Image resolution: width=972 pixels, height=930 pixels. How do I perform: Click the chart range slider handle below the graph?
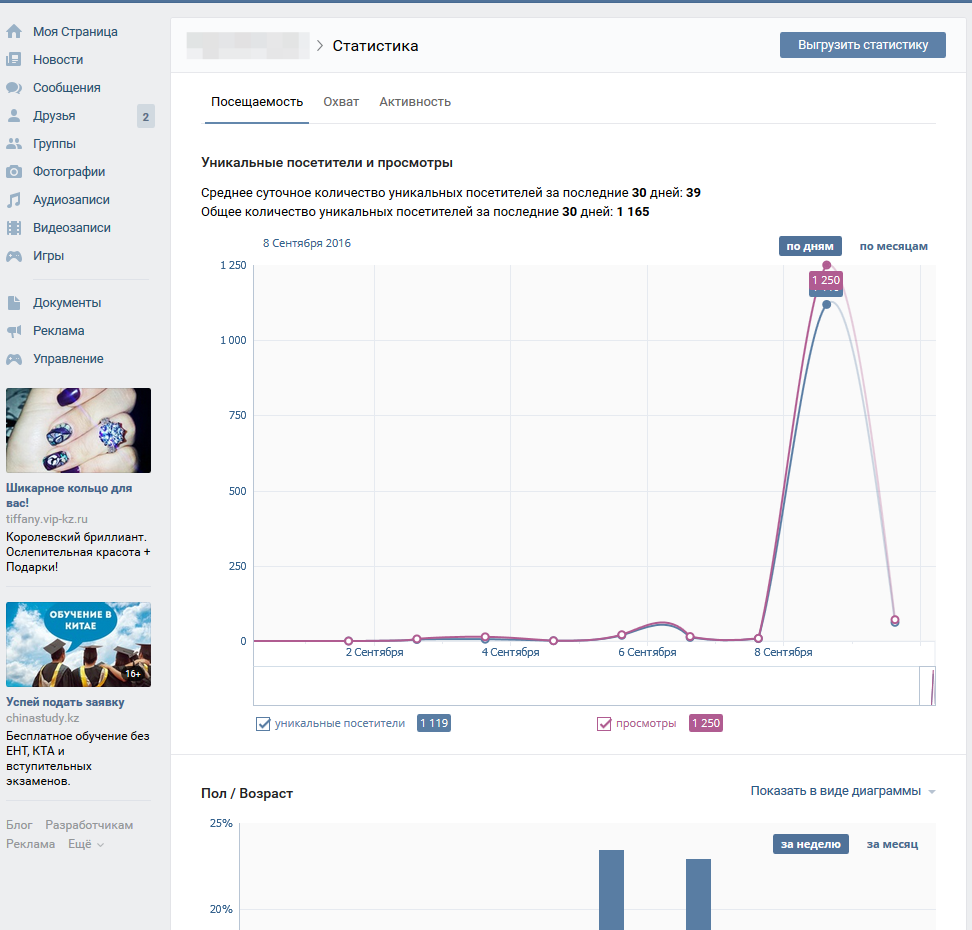[927, 686]
